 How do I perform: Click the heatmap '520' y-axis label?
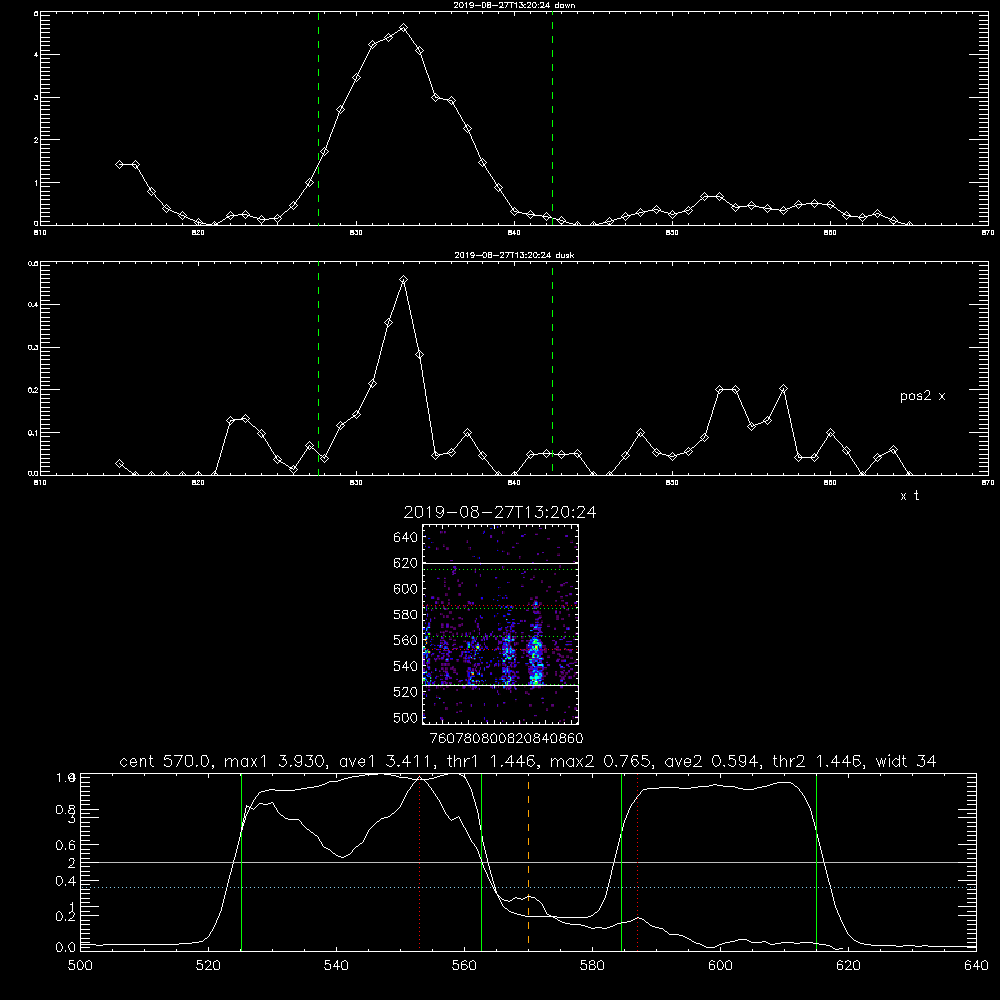406,692
